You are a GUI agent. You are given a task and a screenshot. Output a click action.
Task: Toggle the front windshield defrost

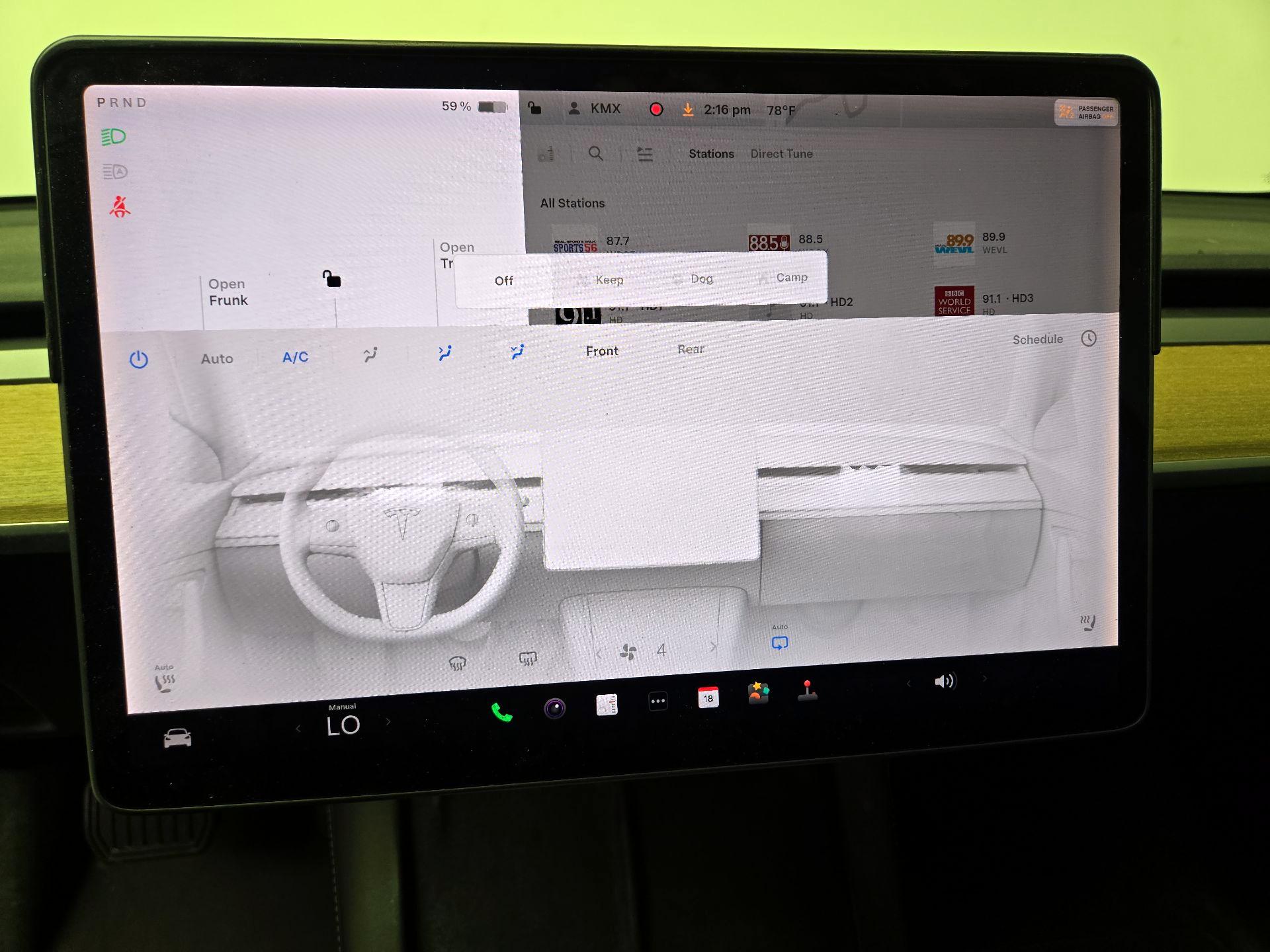tap(457, 662)
